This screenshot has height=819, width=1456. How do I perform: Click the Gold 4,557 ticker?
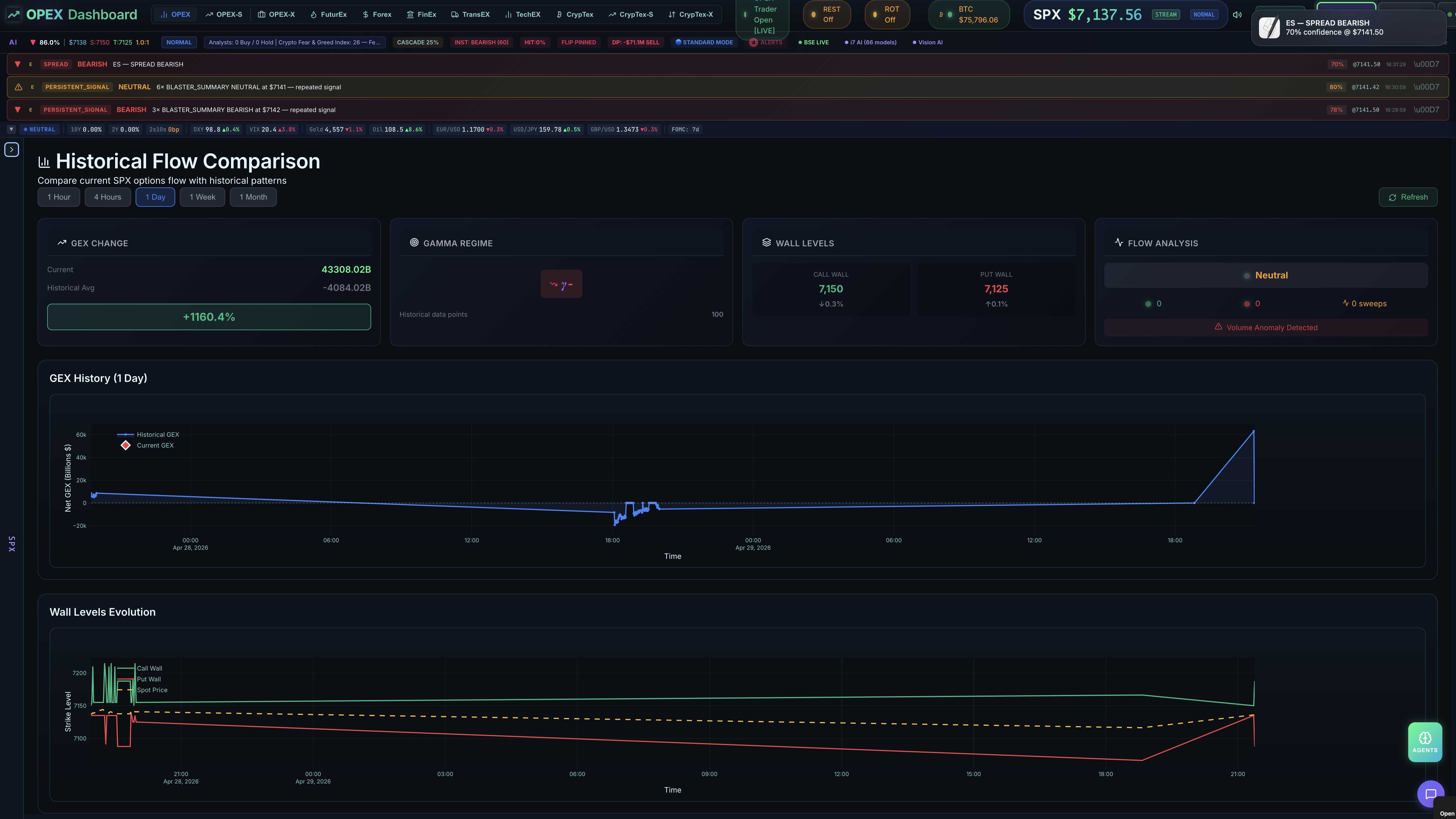[x=336, y=129]
